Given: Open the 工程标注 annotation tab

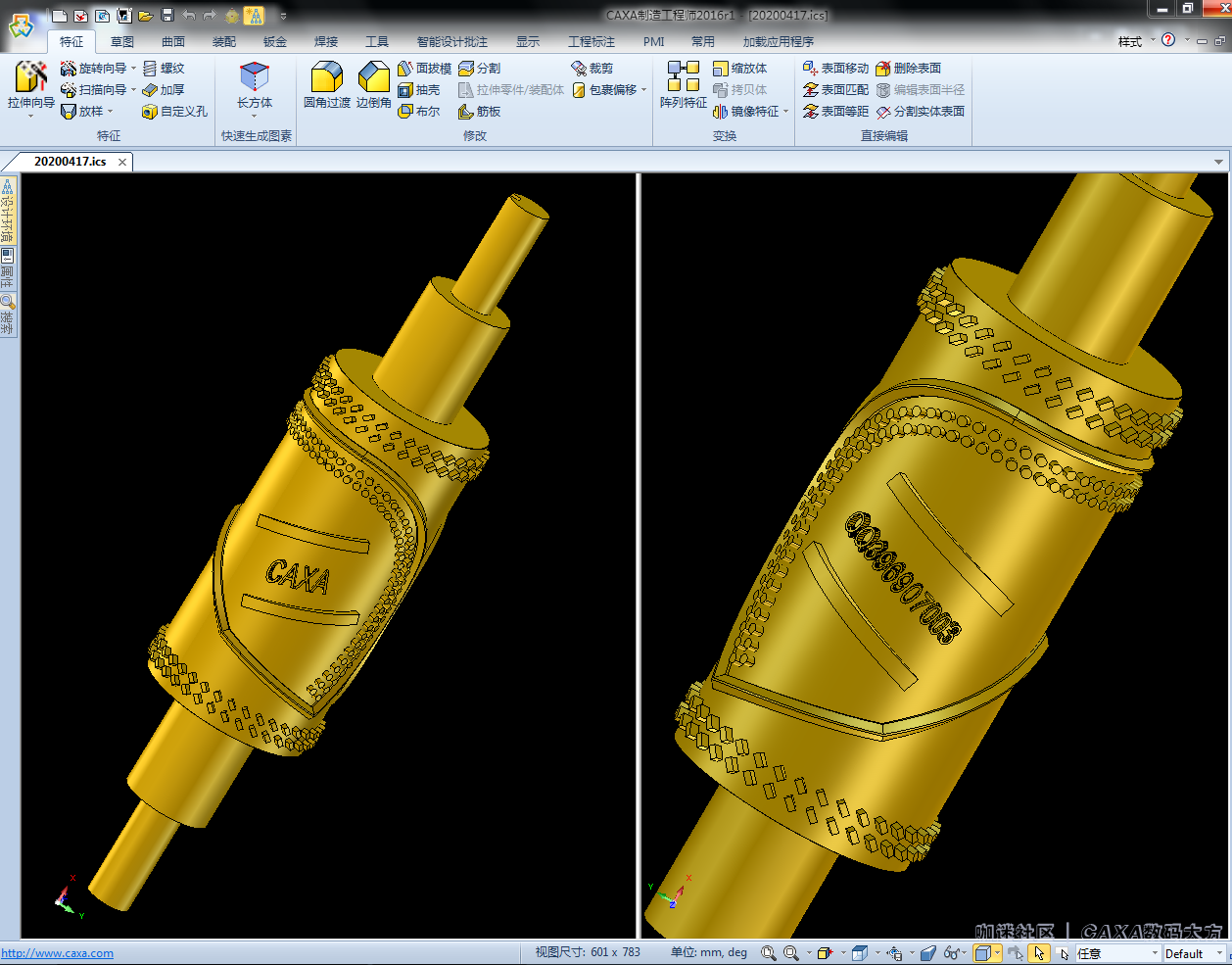Looking at the screenshot, I should (592, 42).
